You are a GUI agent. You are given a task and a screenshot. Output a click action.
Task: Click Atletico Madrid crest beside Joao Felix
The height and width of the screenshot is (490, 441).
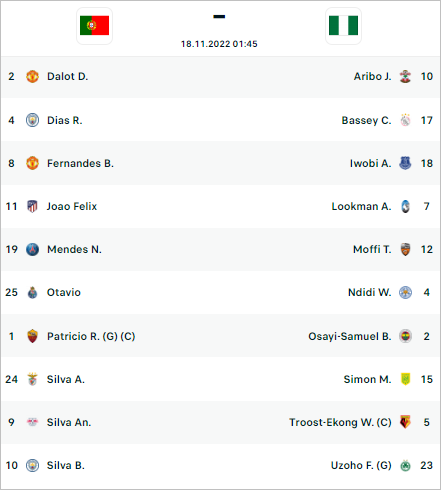32,206
